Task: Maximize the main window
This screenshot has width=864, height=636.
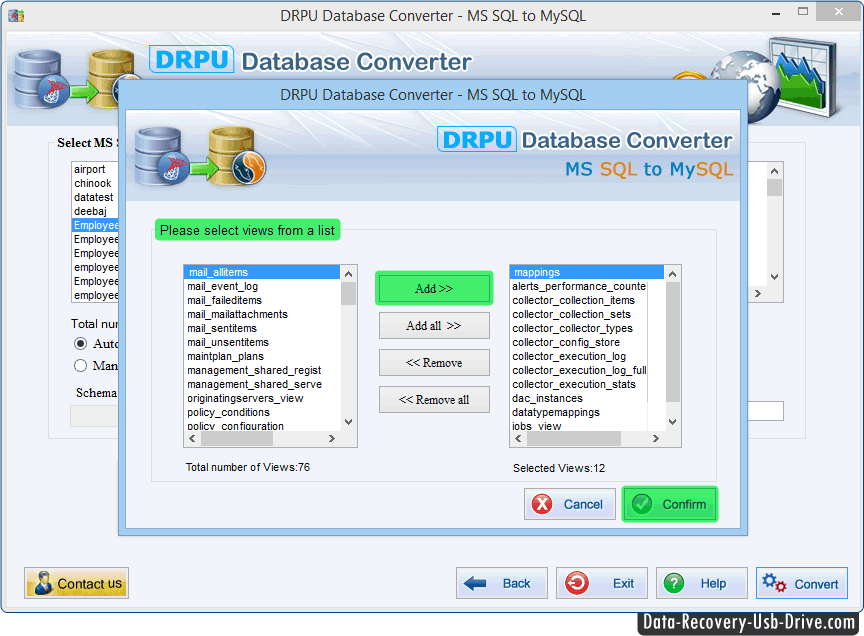Action: (803, 12)
